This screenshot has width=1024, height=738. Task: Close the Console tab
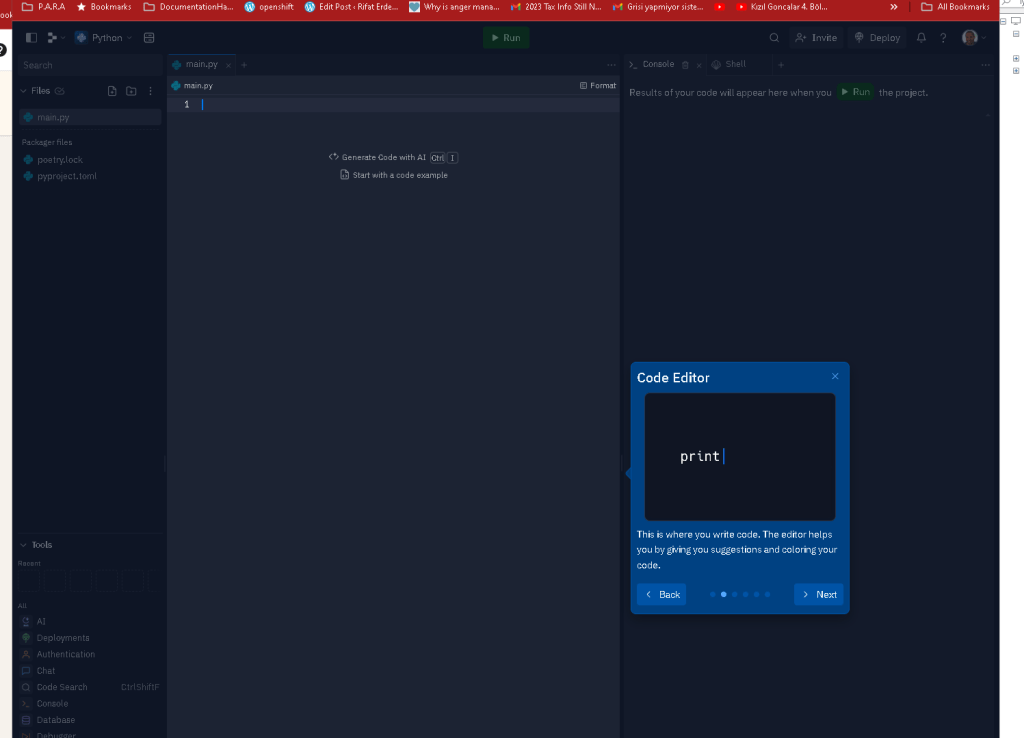pos(699,65)
